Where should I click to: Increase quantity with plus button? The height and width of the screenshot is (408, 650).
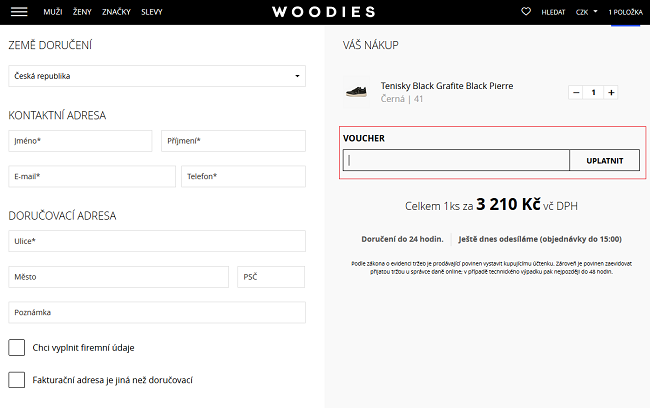pyautogui.click(x=611, y=93)
